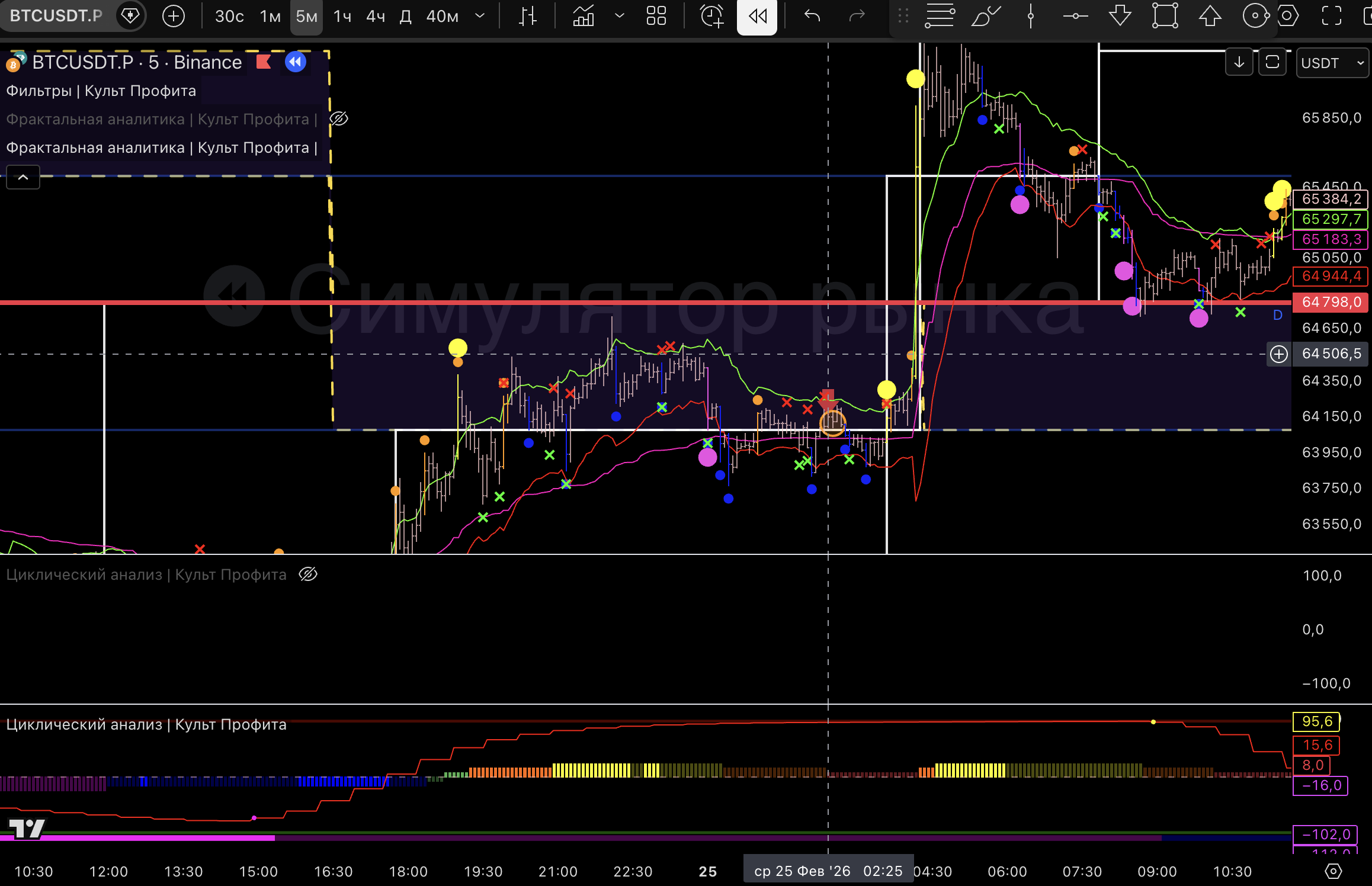Switch to the 1ч timeframe
This screenshot has height=886, width=1372.
[342, 17]
